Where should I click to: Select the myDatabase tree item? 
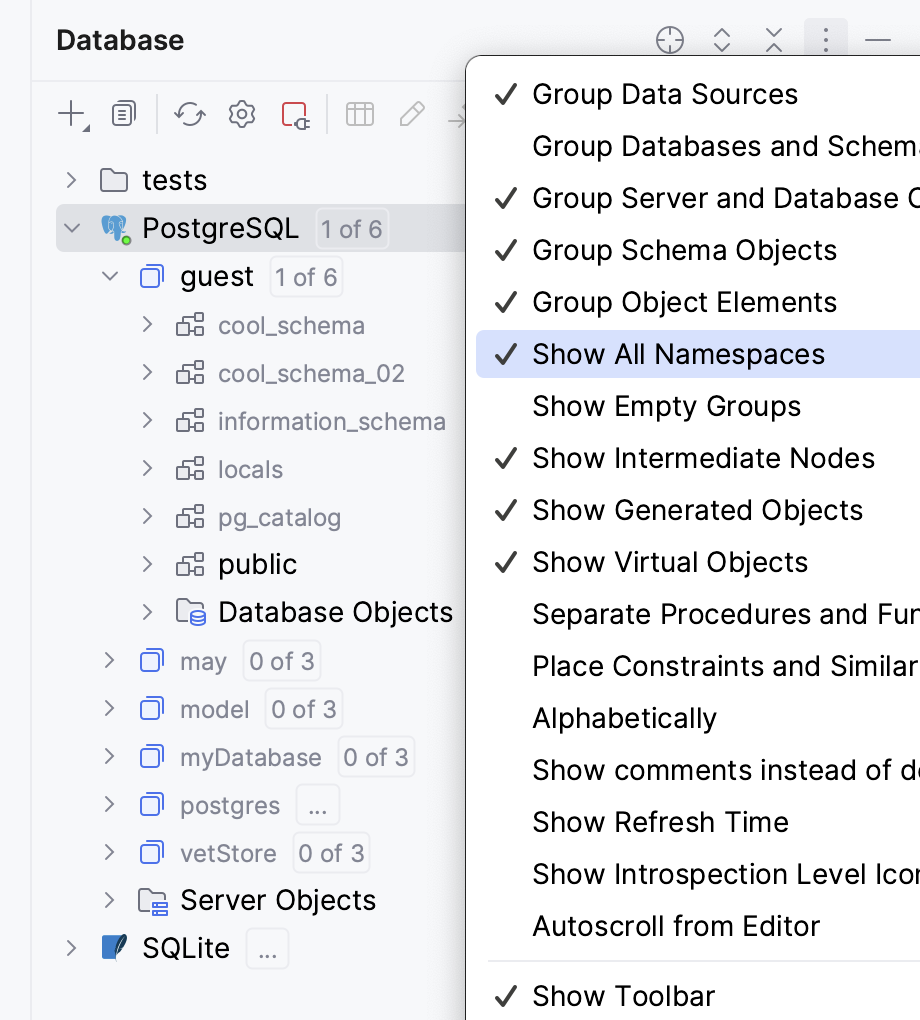pos(251,757)
